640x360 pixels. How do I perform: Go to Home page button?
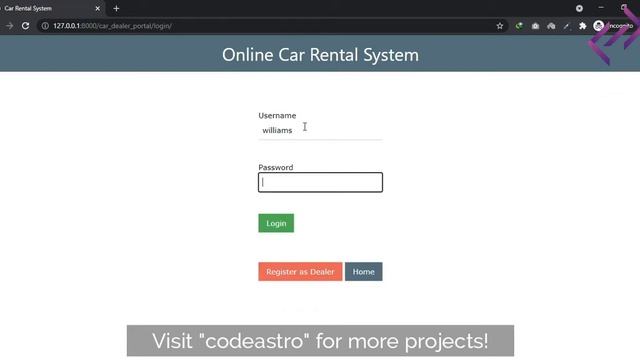point(363,271)
